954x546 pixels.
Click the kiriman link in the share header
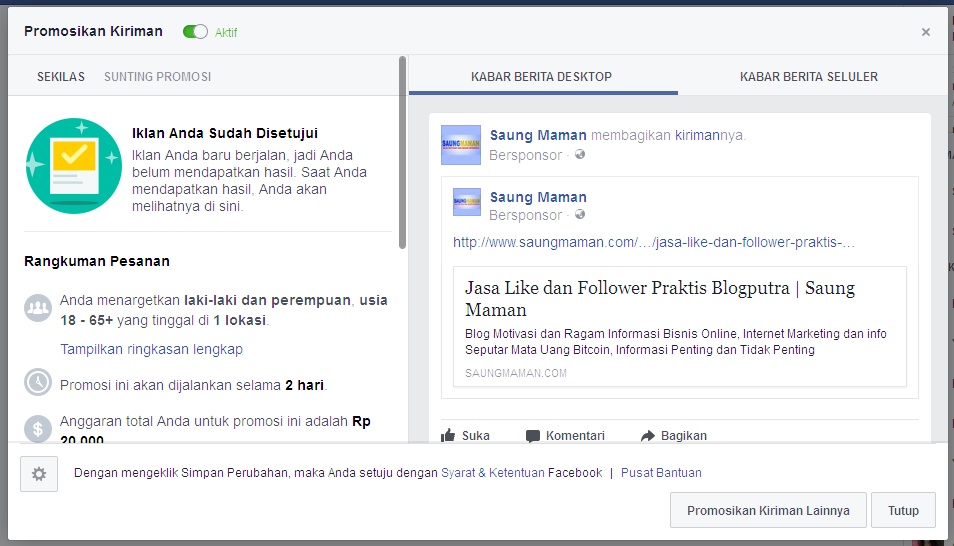(697, 135)
